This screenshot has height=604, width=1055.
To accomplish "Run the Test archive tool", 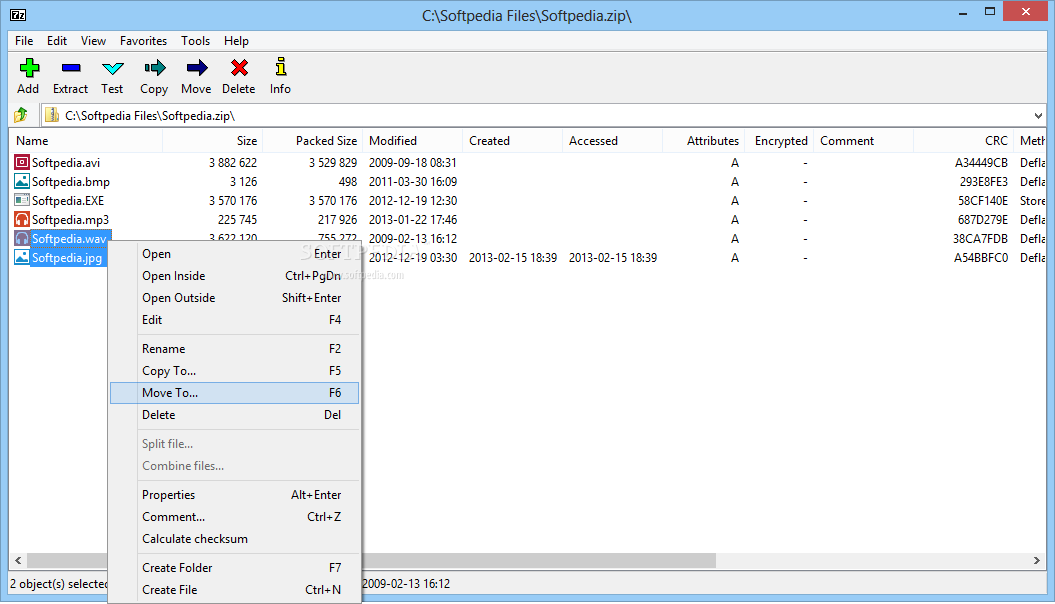I will tap(112, 76).
